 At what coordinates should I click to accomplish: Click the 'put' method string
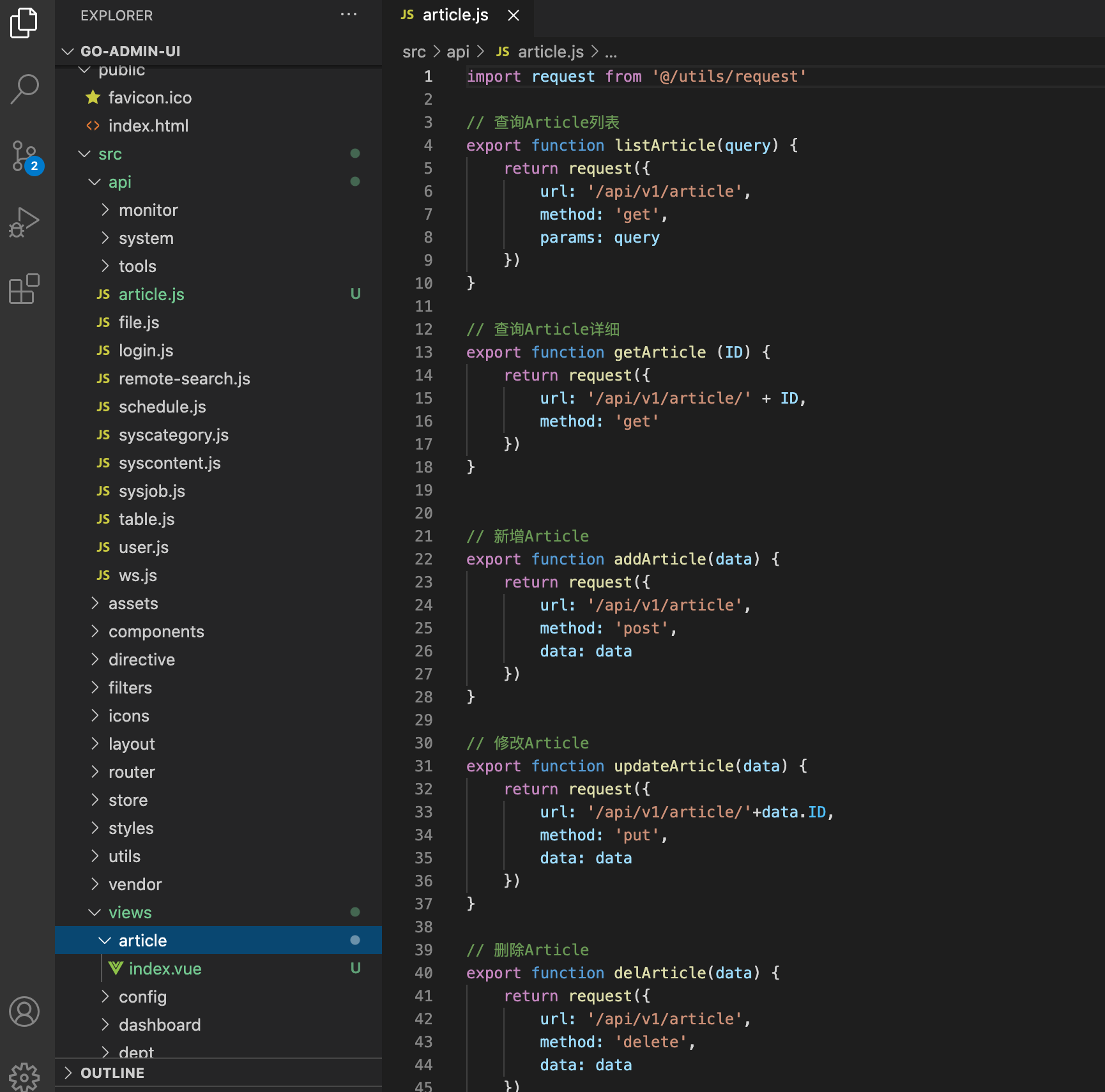click(637, 835)
